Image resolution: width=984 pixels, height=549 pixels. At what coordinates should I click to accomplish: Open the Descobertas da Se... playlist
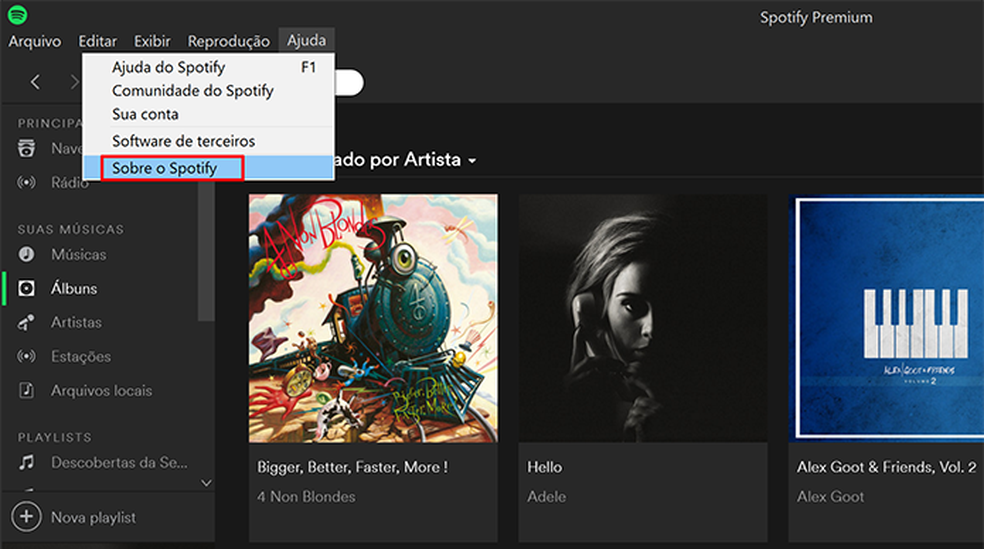click(119, 462)
